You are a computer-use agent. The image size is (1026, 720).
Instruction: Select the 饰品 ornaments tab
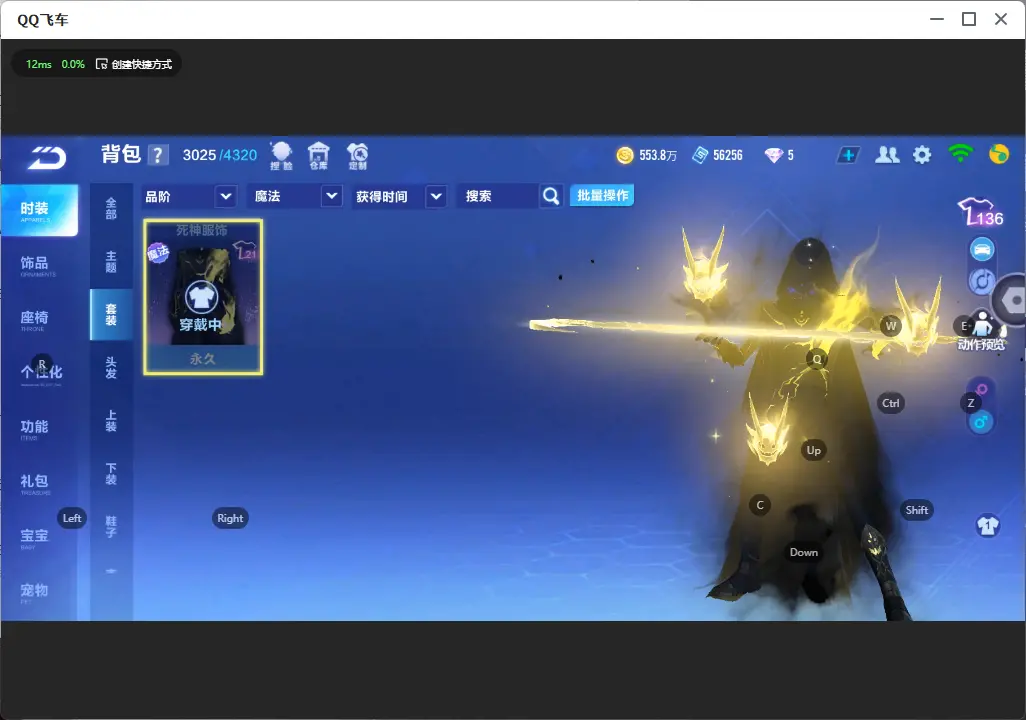tap(39, 264)
